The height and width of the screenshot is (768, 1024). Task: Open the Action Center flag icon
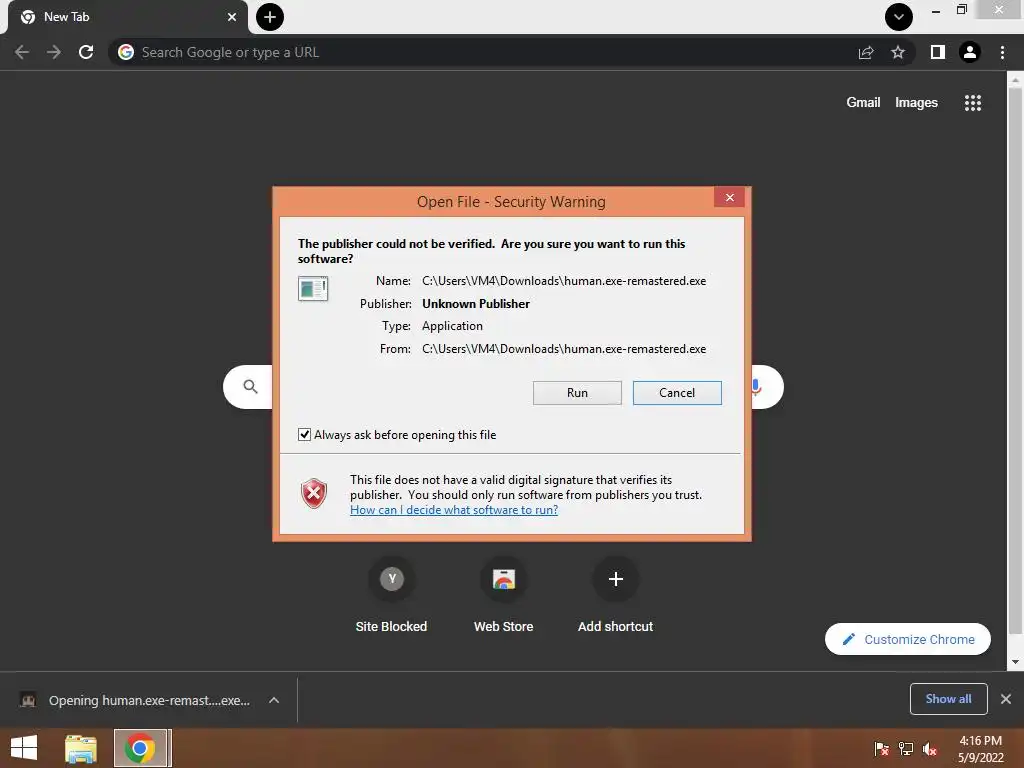[x=881, y=749]
